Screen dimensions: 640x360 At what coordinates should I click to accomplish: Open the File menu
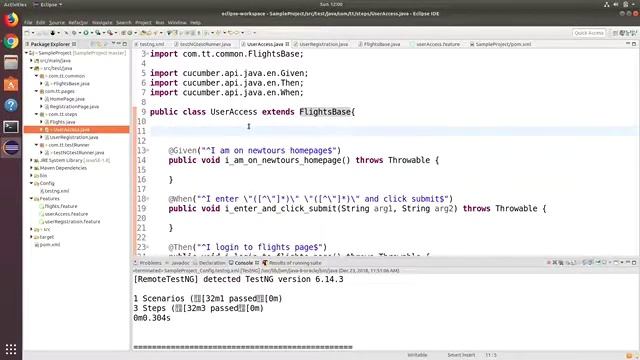click(28, 22)
